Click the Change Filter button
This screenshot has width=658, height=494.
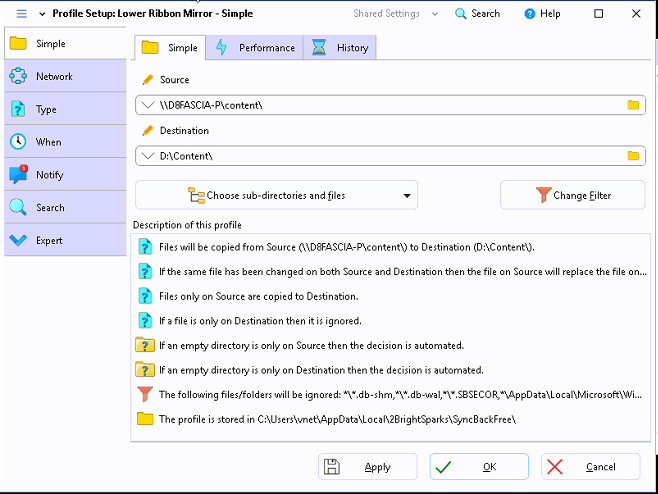coord(573,196)
